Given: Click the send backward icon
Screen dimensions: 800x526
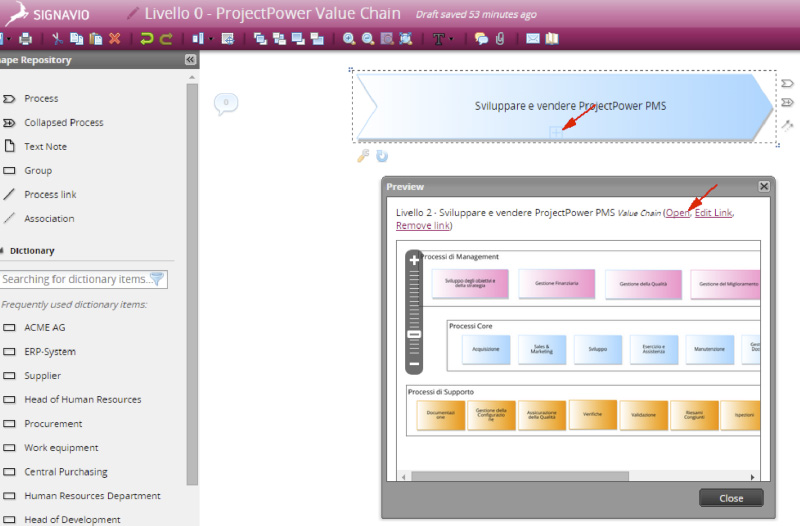Looking at the screenshot, I should tap(298, 39).
